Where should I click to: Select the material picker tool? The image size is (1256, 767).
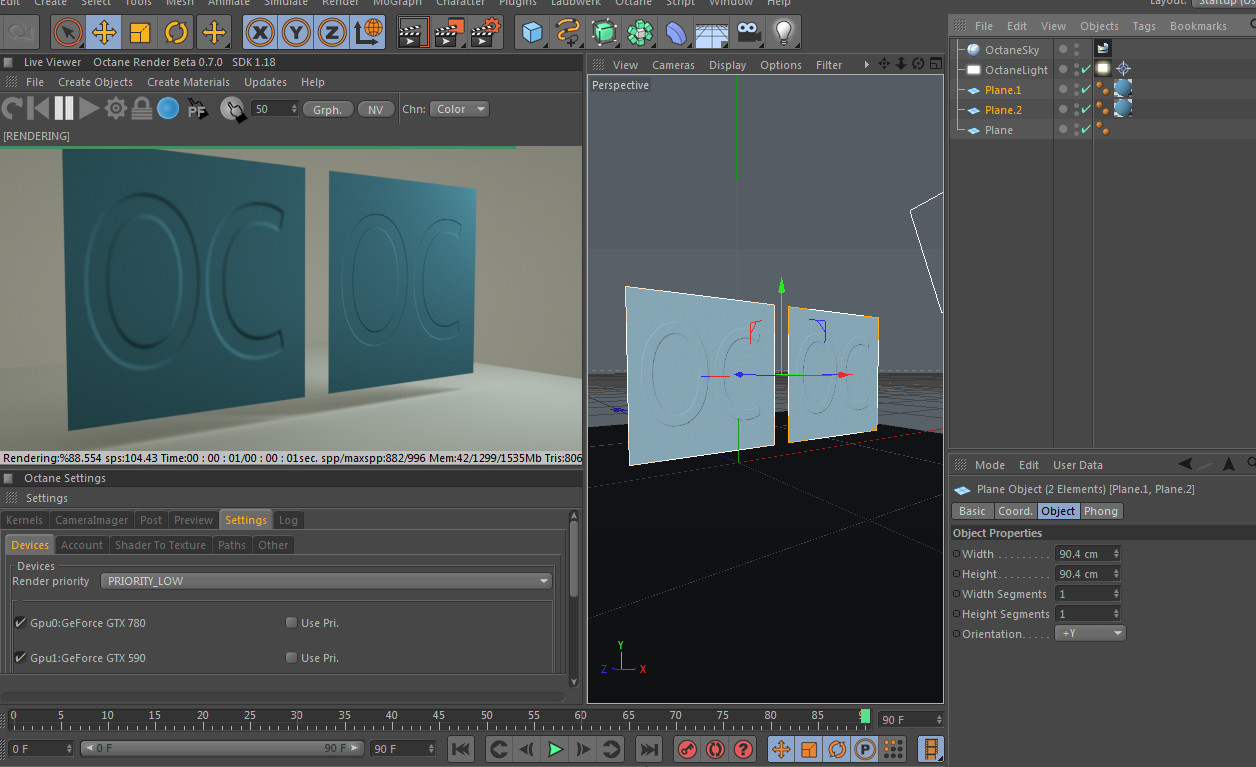click(x=232, y=109)
